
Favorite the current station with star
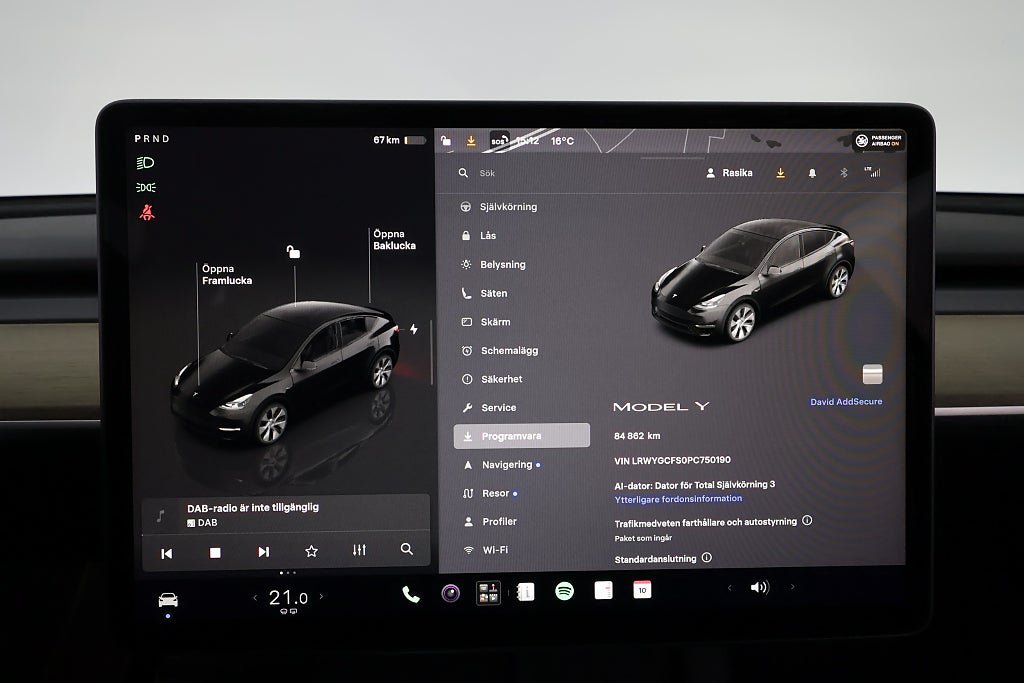click(312, 551)
